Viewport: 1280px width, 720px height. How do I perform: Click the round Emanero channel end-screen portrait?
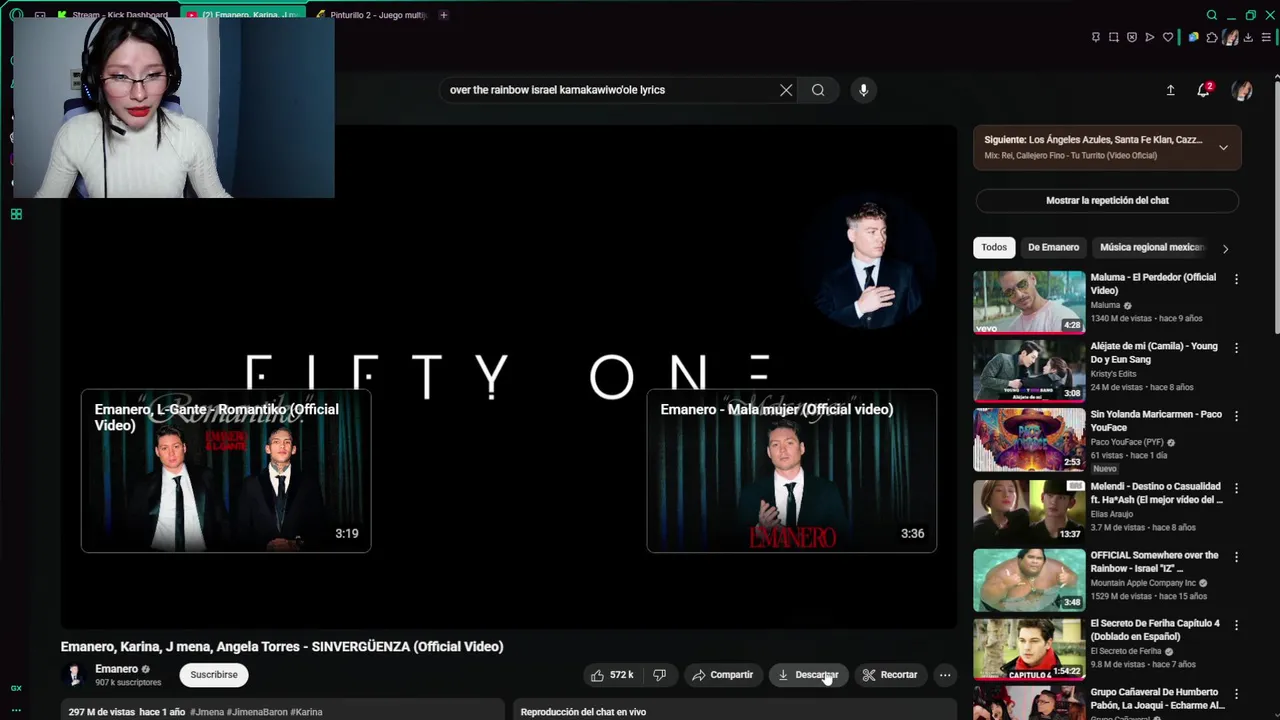(867, 262)
